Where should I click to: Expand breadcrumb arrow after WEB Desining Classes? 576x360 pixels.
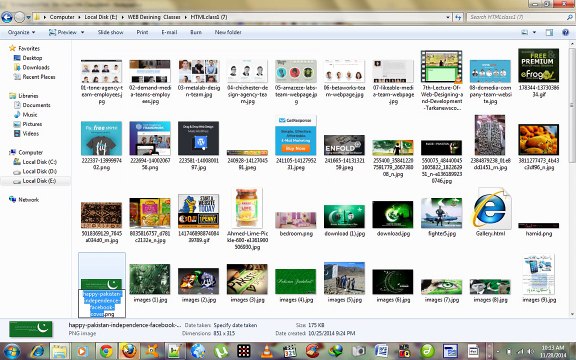184,17
